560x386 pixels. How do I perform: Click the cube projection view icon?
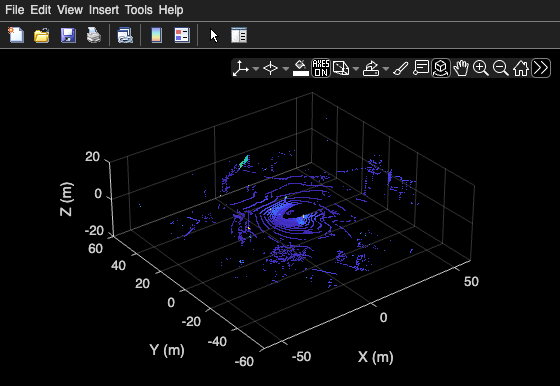(341, 68)
